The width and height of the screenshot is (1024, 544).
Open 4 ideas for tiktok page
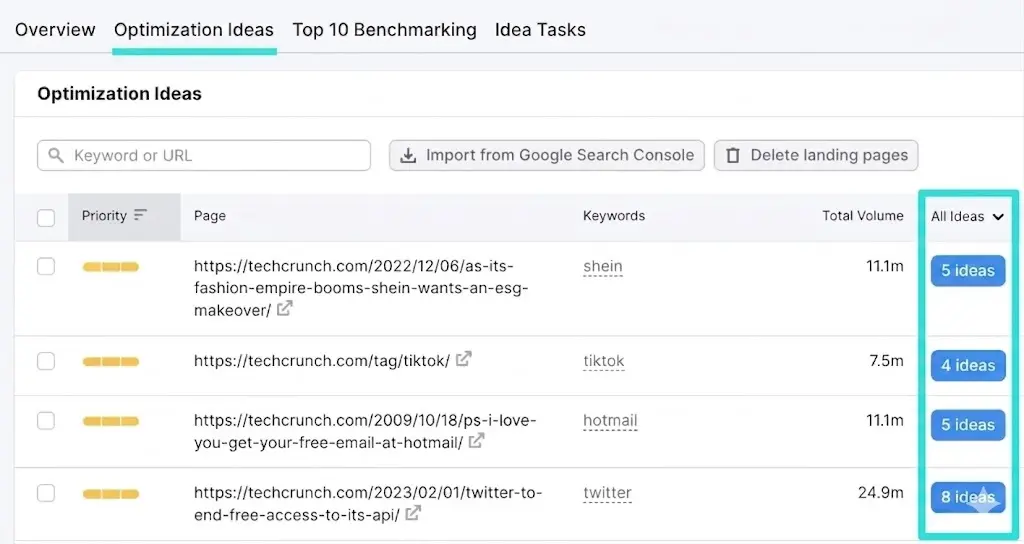coord(968,365)
